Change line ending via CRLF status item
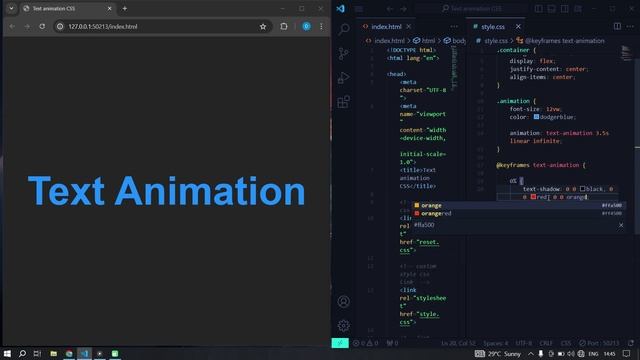Image resolution: width=640 pixels, height=360 pixels. [546, 343]
